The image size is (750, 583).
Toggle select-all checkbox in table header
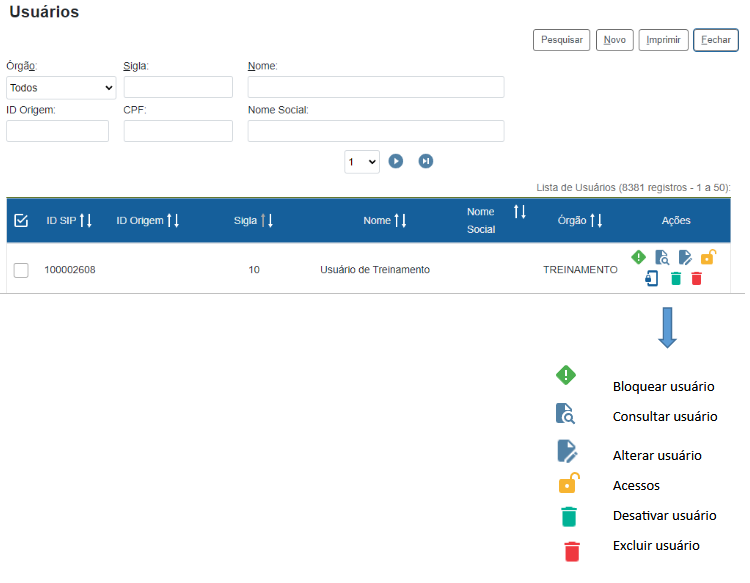(21, 220)
